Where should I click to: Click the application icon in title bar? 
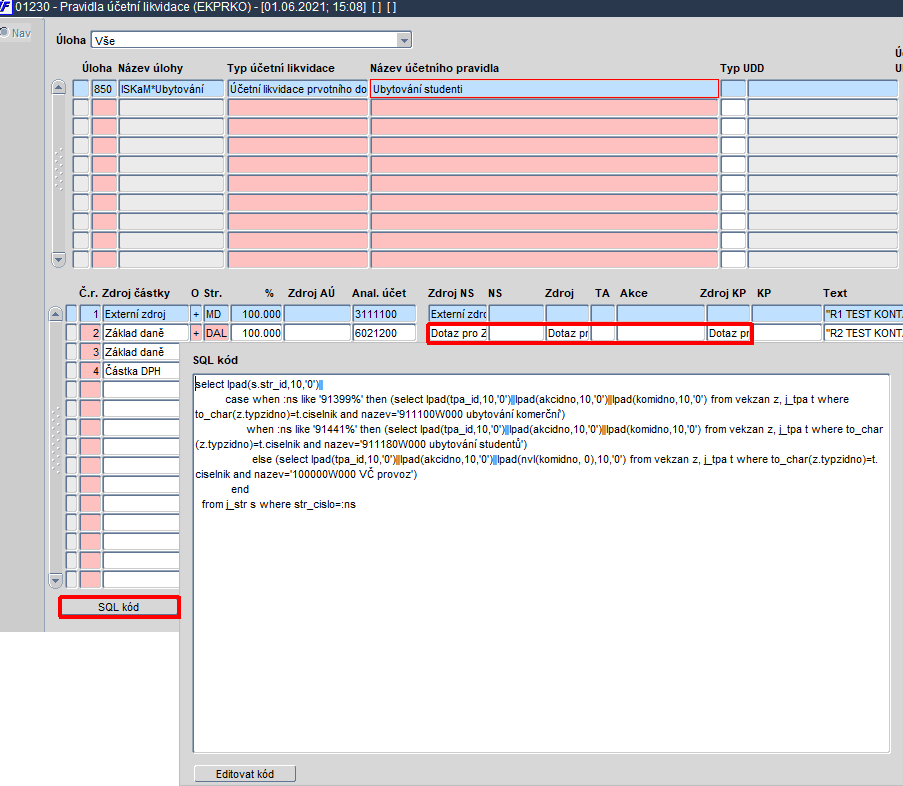coord(6,7)
